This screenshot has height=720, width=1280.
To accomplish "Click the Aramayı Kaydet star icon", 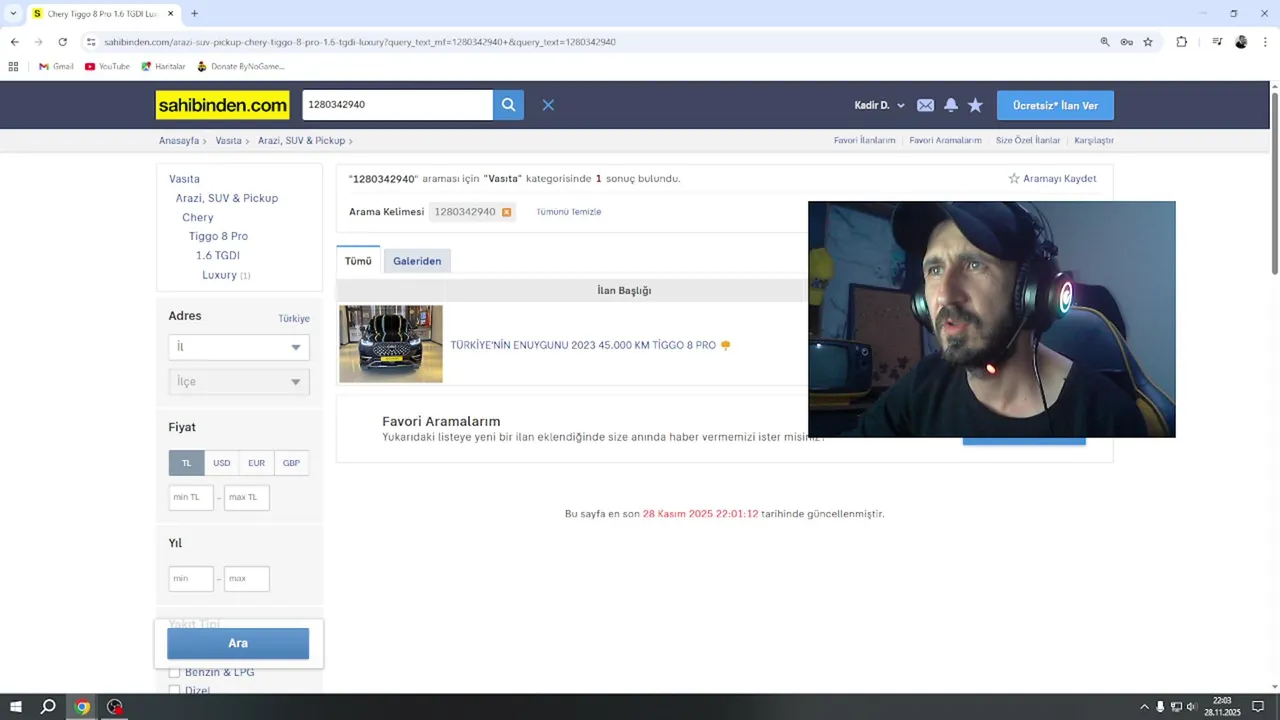I will pos(1014,178).
